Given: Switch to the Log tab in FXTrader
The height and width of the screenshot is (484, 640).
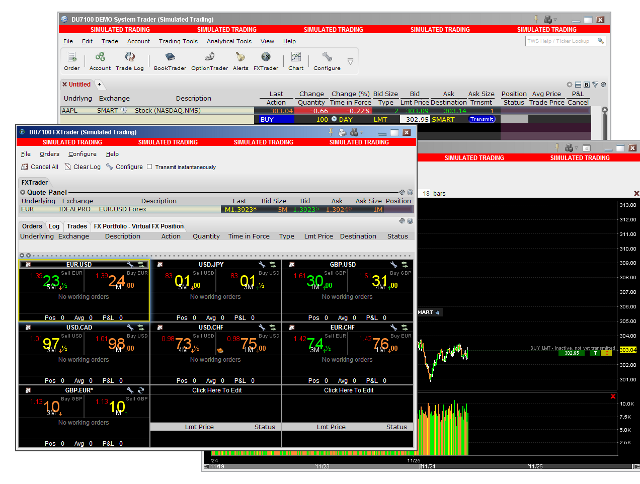Looking at the screenshot, I should pos(54,226).
